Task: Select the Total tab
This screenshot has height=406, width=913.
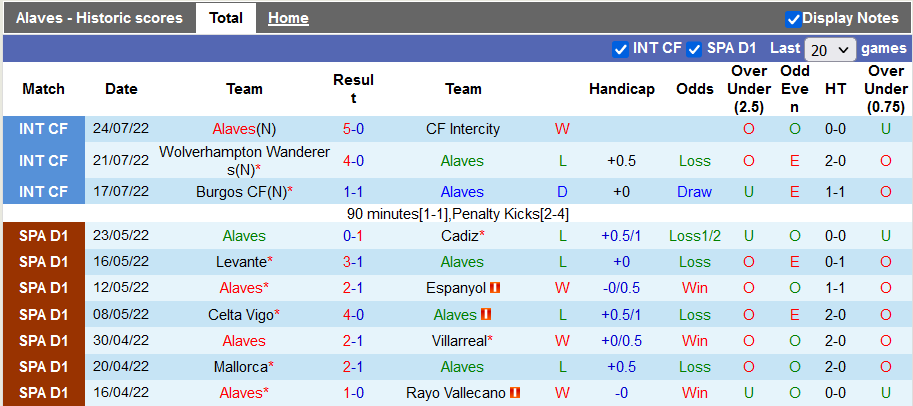Action: pyautogui.click(x=226, y=18)
